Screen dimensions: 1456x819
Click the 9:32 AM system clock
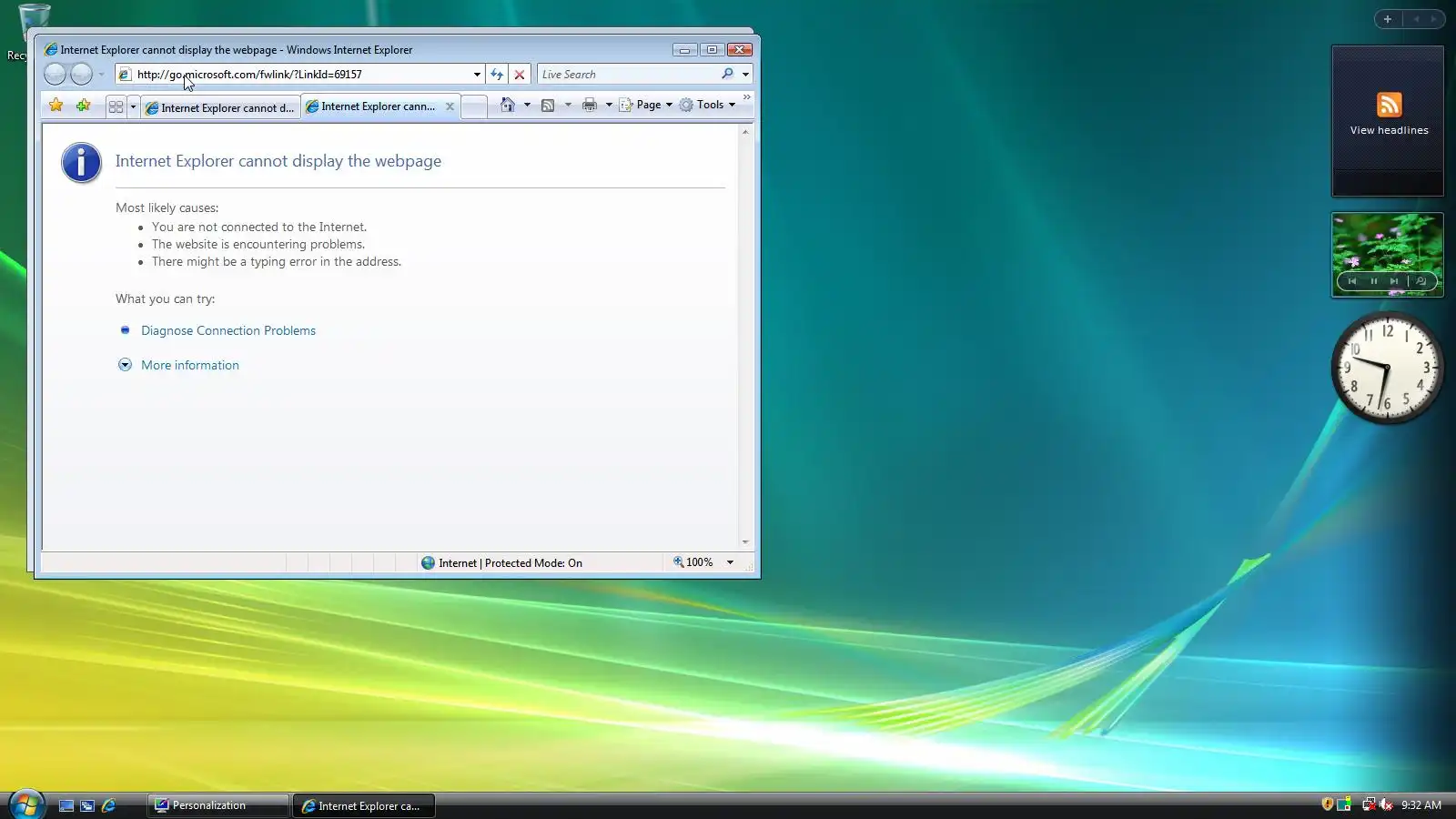(x=1421, y=805)
